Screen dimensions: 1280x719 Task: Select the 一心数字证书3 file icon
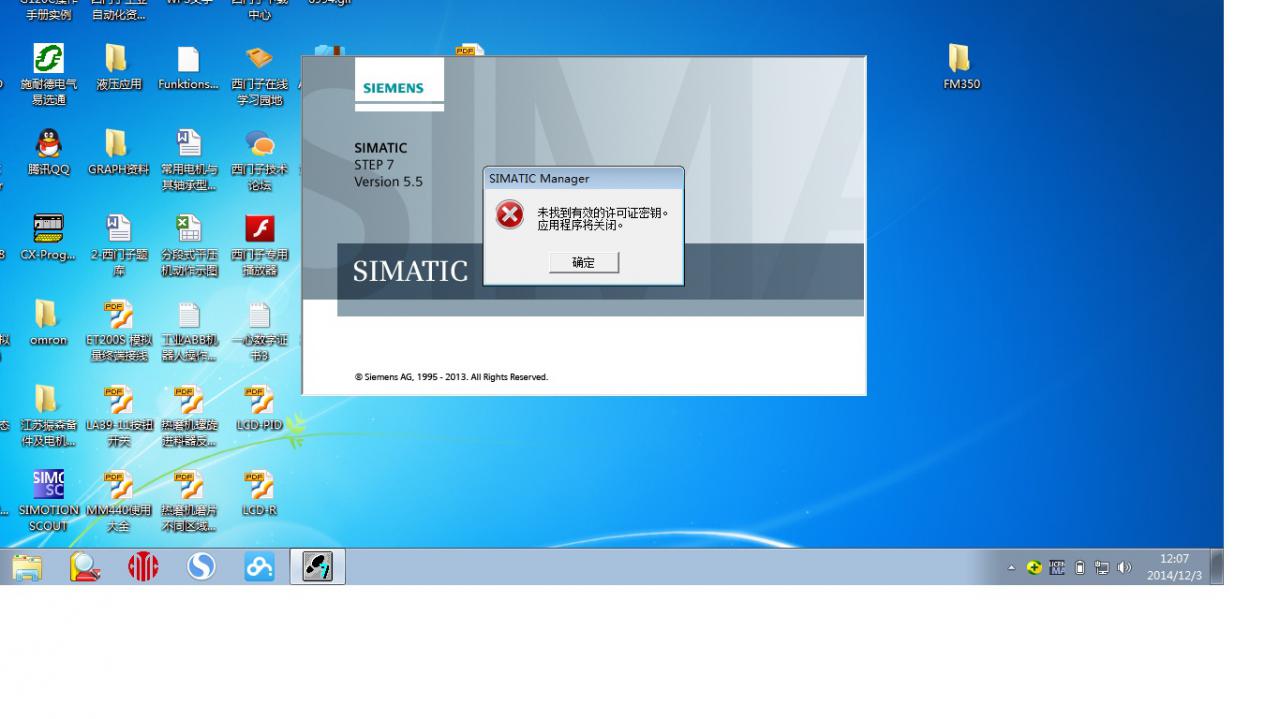coord(259,331)
